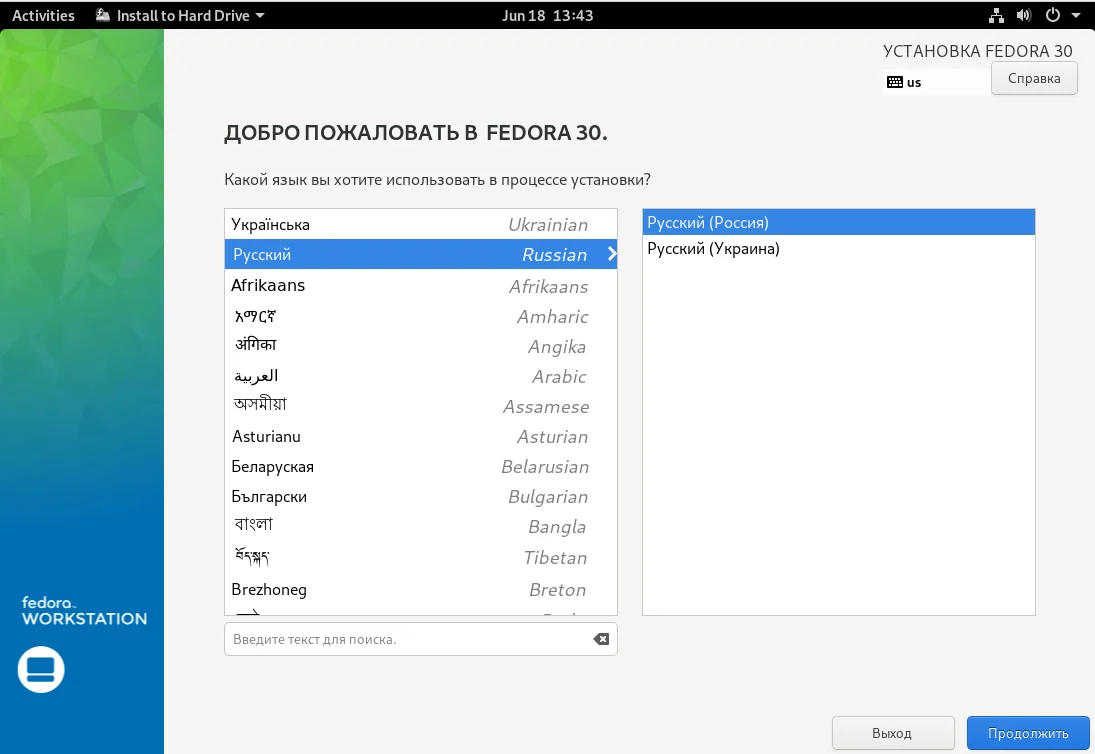Expand Russian locales with the chevron arrow

coord(612,254)
